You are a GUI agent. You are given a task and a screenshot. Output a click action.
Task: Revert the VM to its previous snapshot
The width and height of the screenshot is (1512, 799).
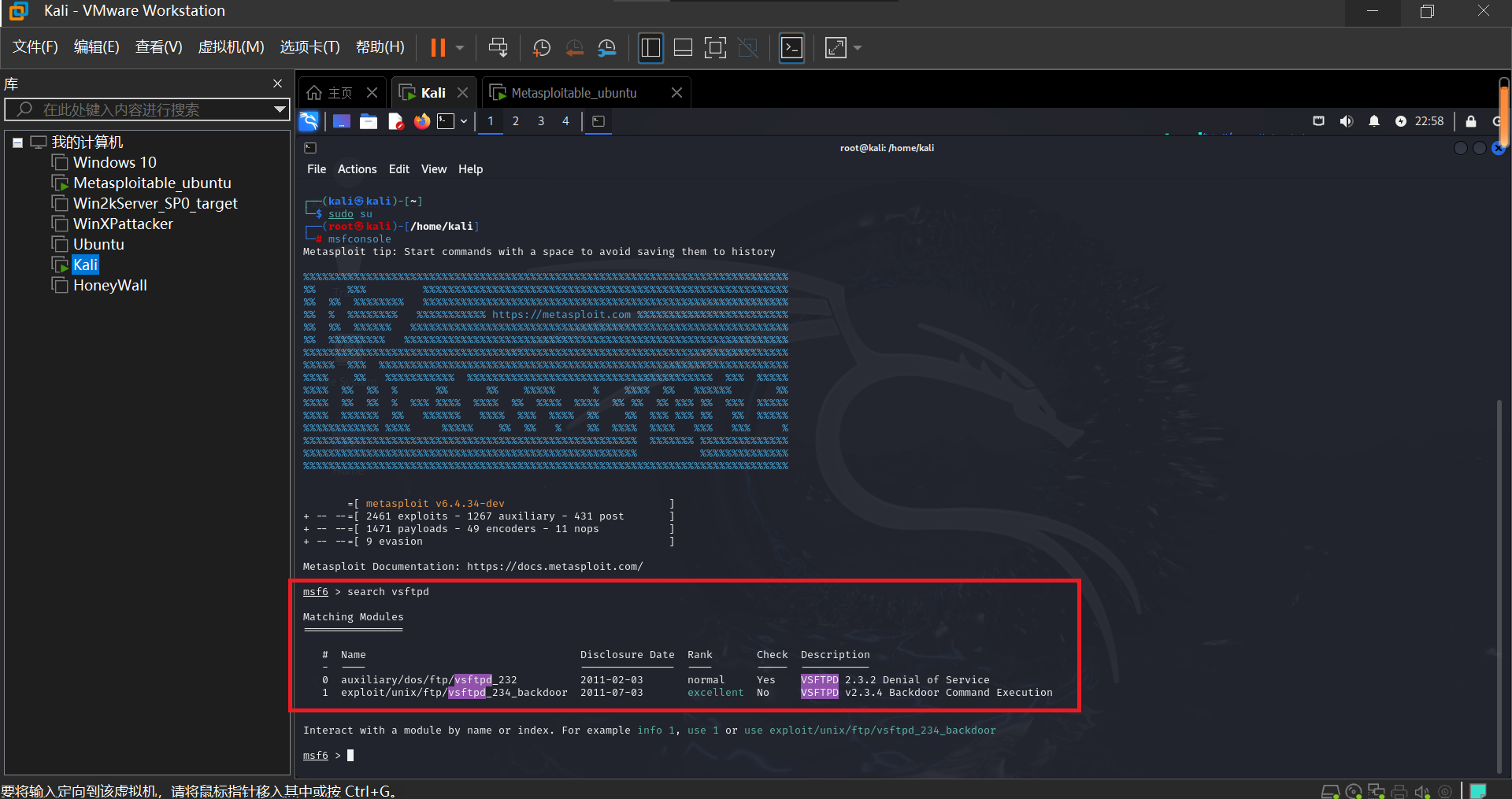pos(575,48)
